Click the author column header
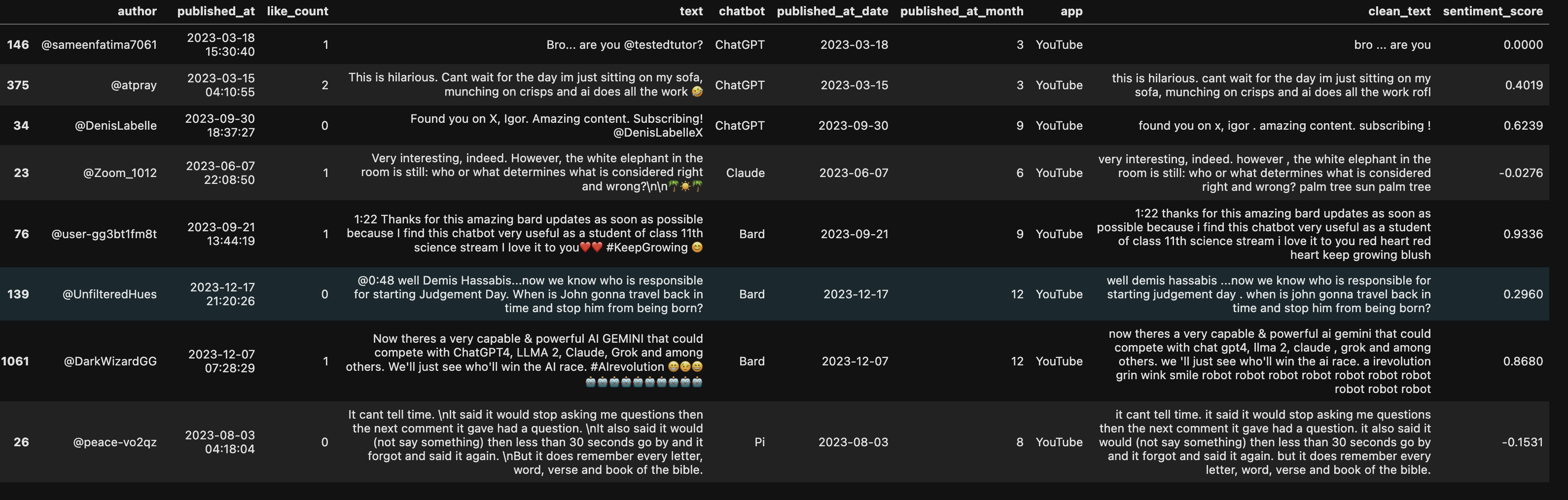Image resolution: width=1568 pixels, height=500 pixels. pyautogui.click(x=137, y=11)
